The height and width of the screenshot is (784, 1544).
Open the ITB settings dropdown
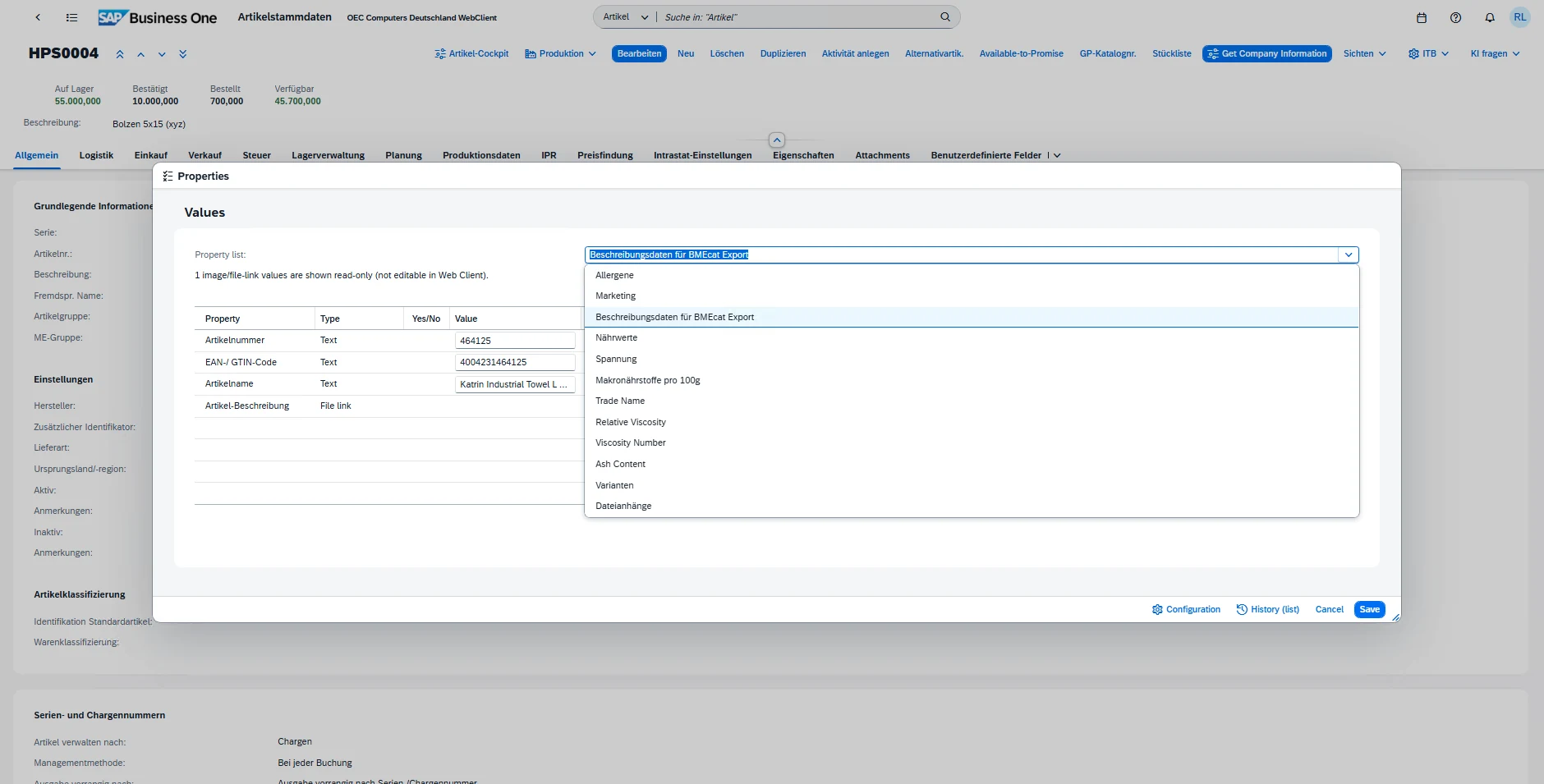coord(1428,53)
